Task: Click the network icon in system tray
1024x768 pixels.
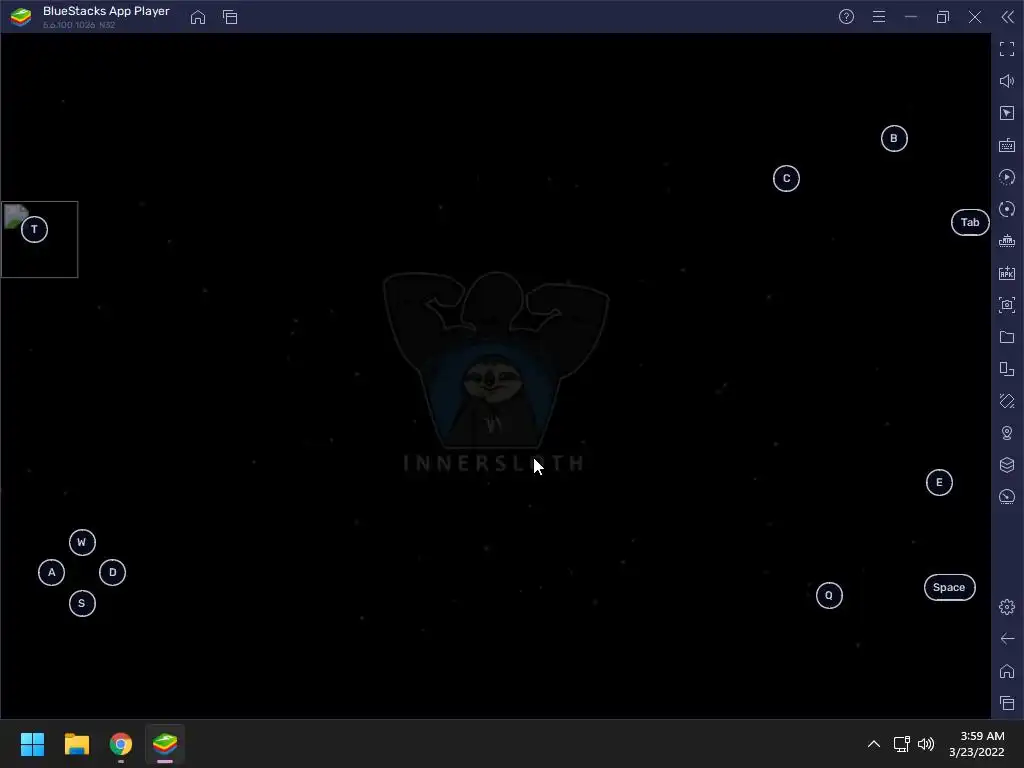Action: click(x=902, y=744)
